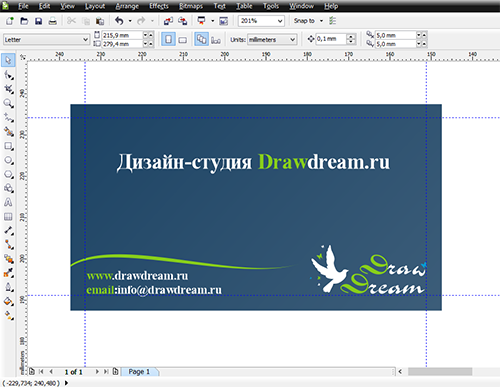
Task: Select the Дизайн-студия Drawdream.ru headline text
Action: click(253, 162)
